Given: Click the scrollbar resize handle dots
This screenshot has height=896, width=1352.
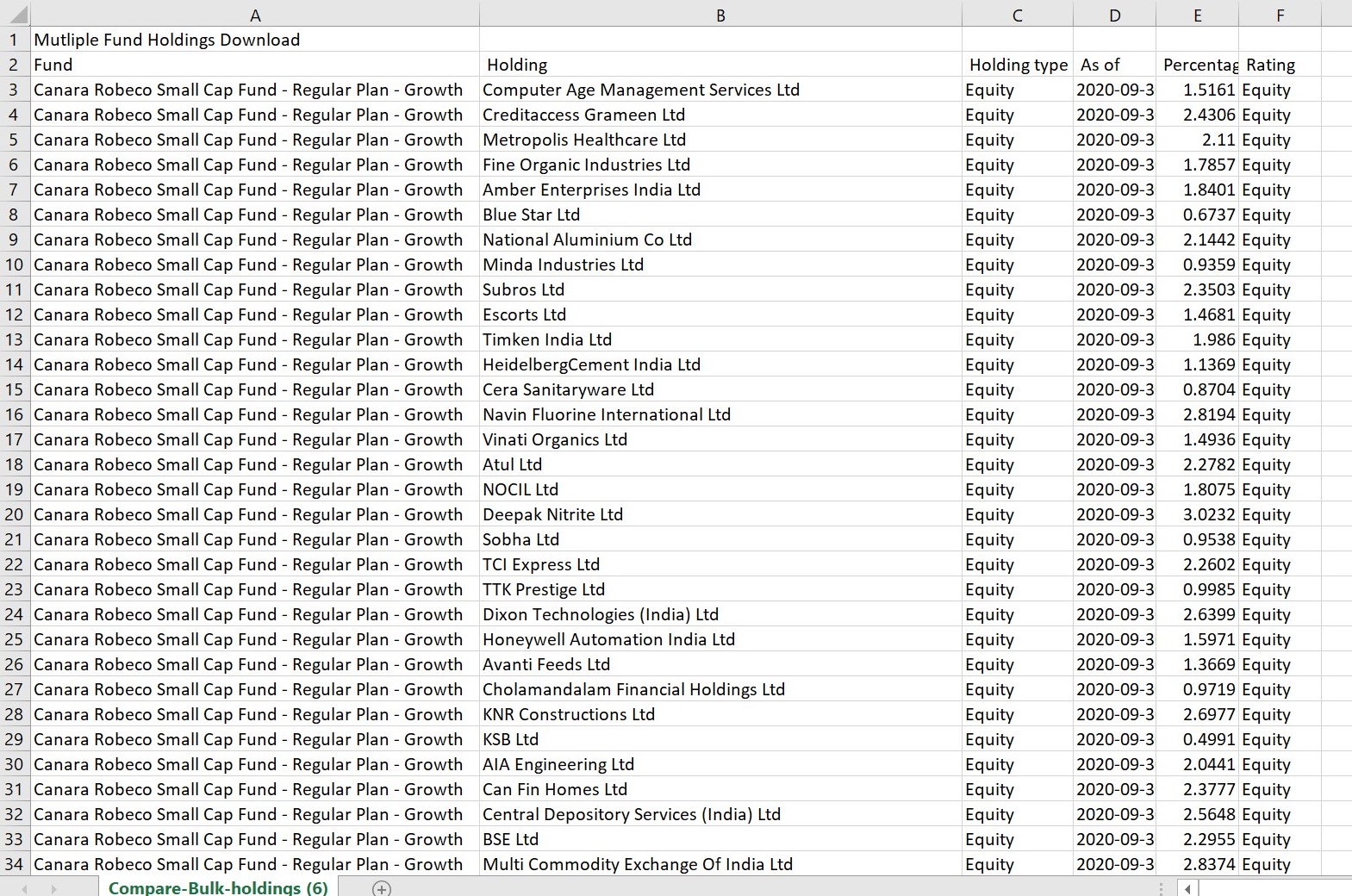Looking at the screenshot, I should [x=1161, y=888].
